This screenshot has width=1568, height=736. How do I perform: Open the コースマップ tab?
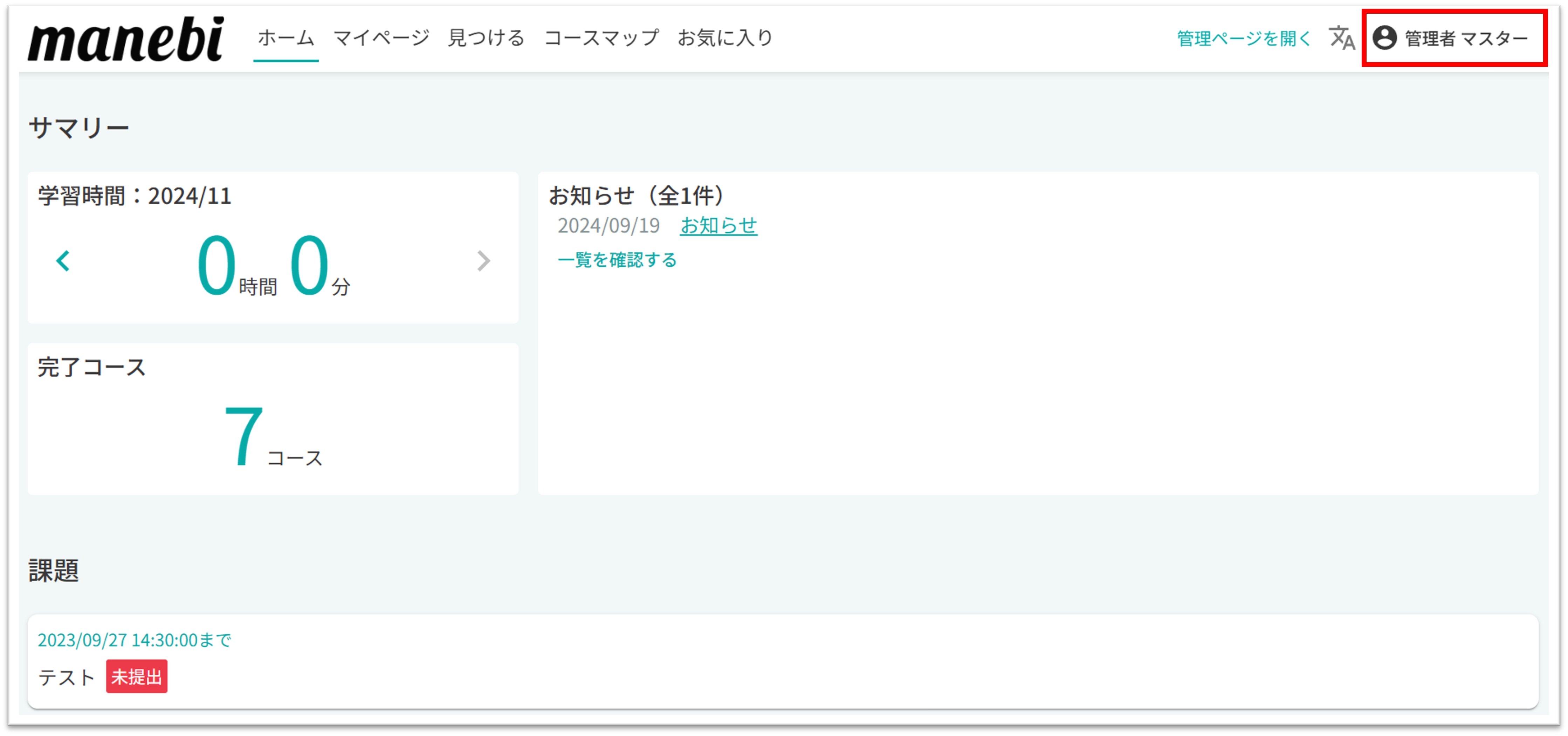coord(601,38)
